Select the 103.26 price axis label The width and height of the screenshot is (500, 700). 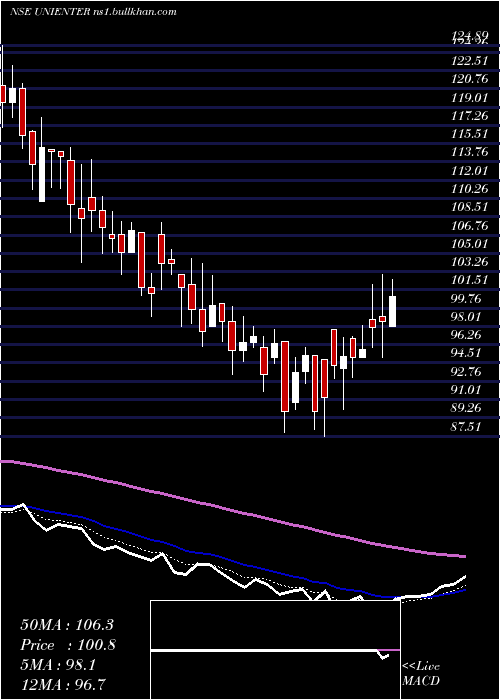tap(469, 262)
